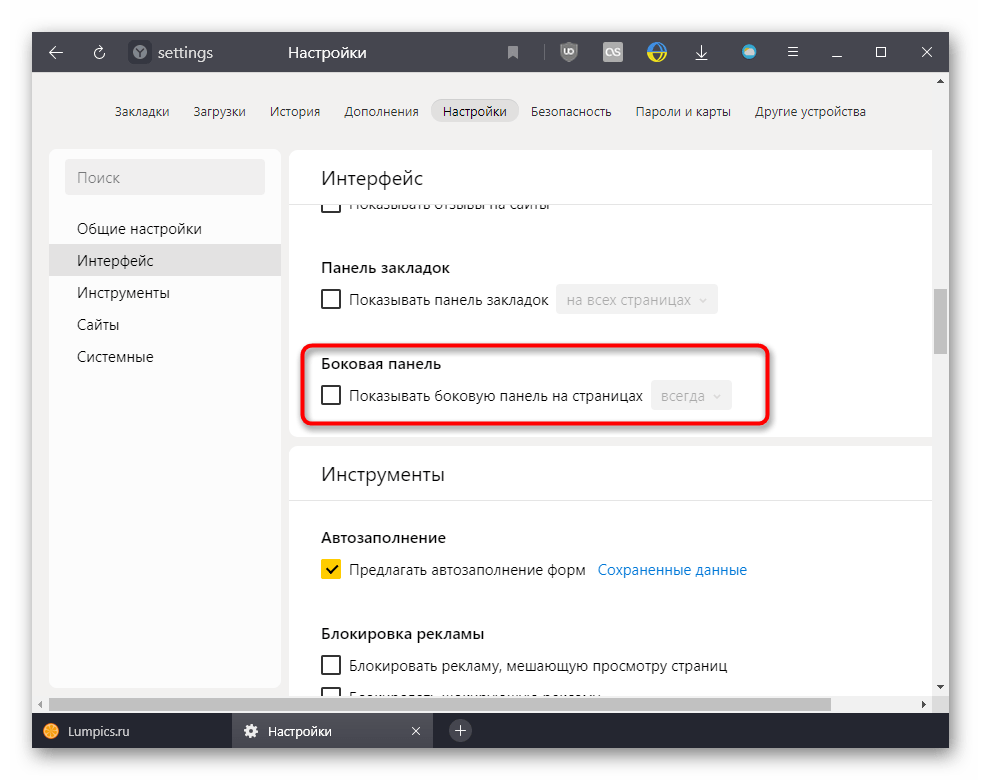Image resolution: width=981 pixels, height=780 pixels.
Task: Open the Пароли и карты tab
Action: click(x=683, y=111)
